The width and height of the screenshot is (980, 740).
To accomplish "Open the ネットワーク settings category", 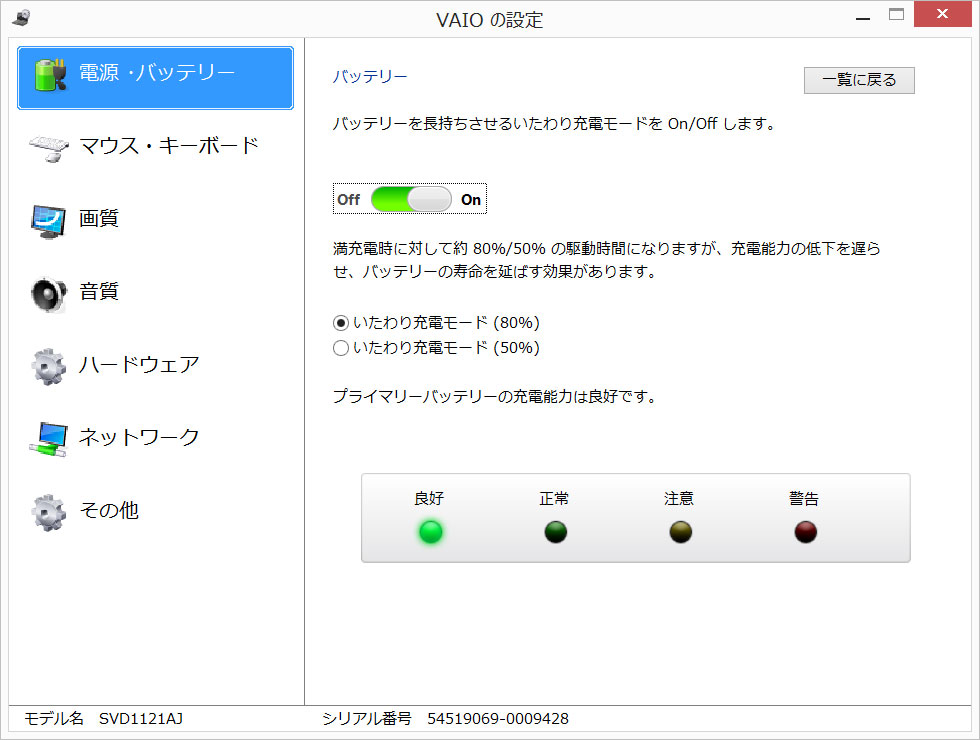I will (x=156, y=439).
